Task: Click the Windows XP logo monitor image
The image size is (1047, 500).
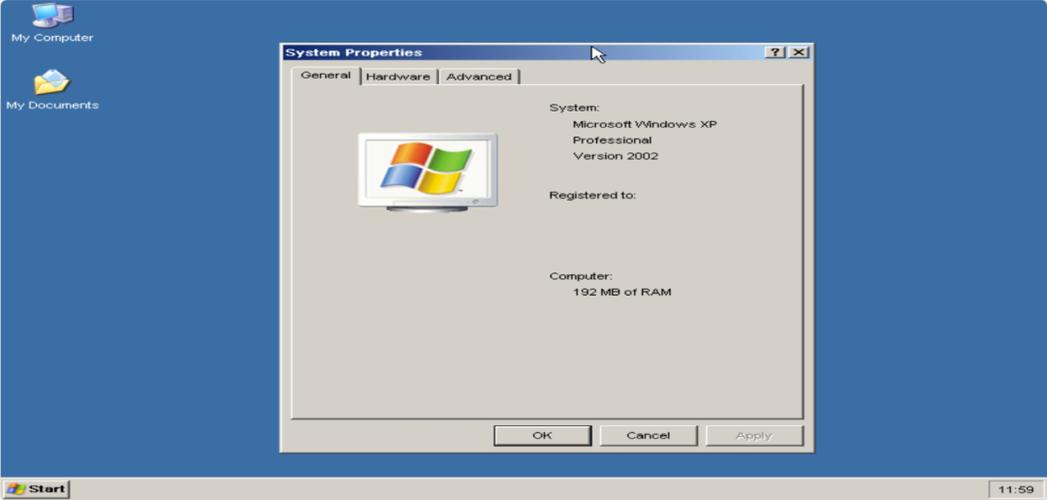Action: 427,172
